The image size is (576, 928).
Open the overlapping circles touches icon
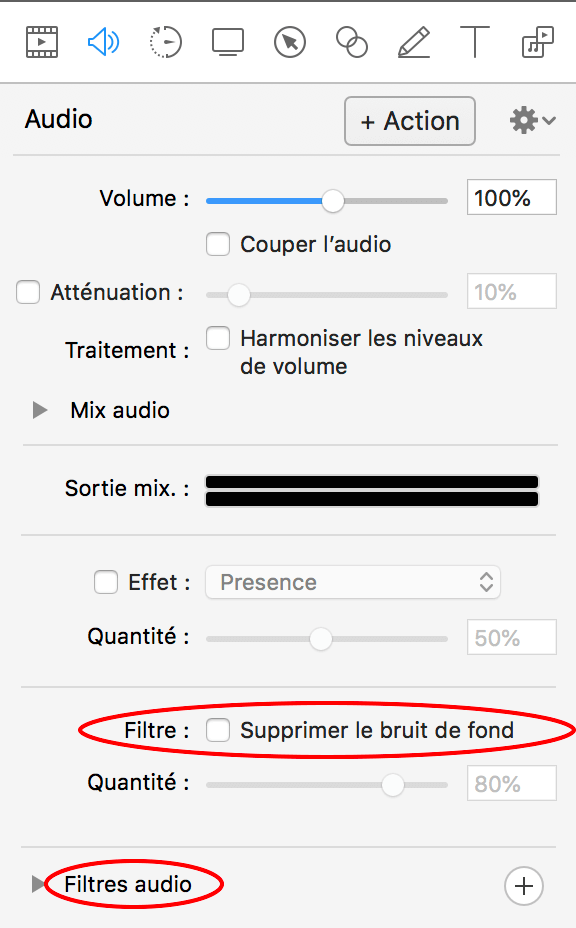coord(352,42)
